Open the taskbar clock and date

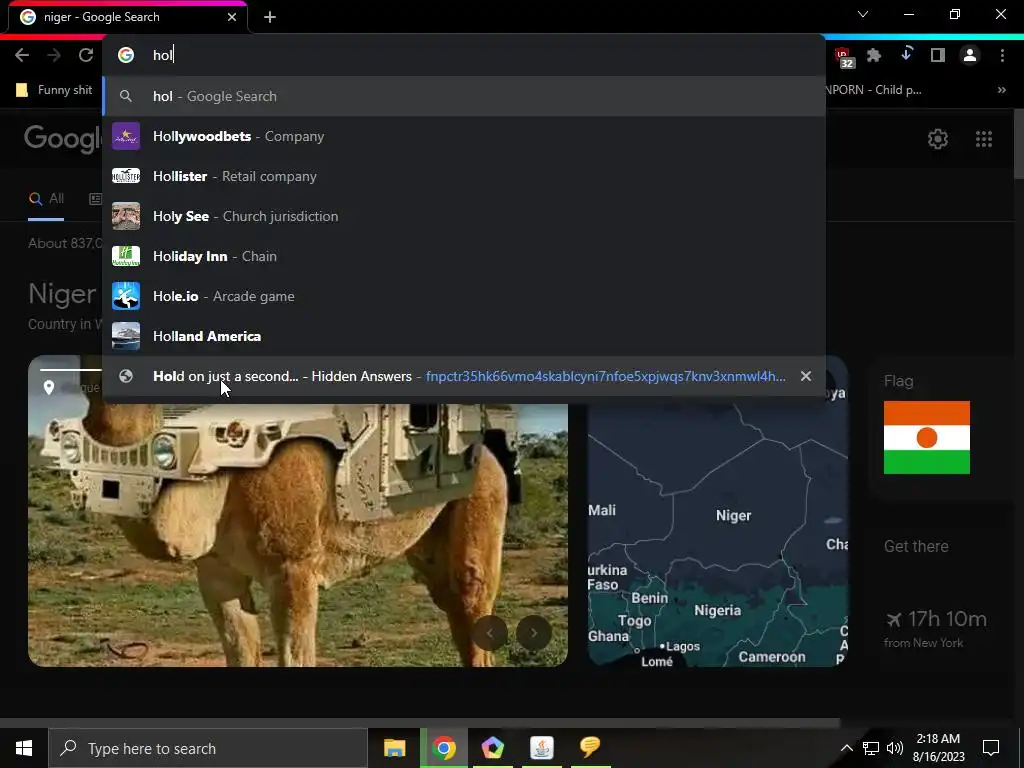tap(938, 748)
